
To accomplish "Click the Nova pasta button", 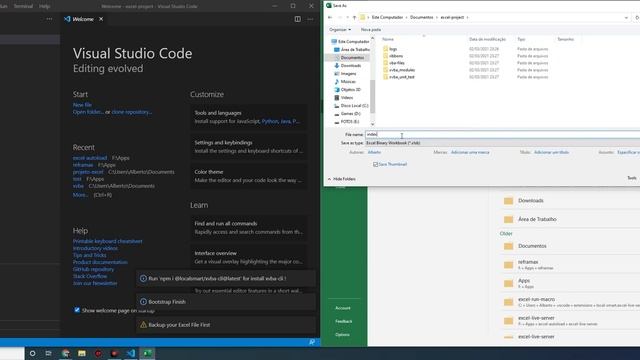I will [x=371, y=29].
